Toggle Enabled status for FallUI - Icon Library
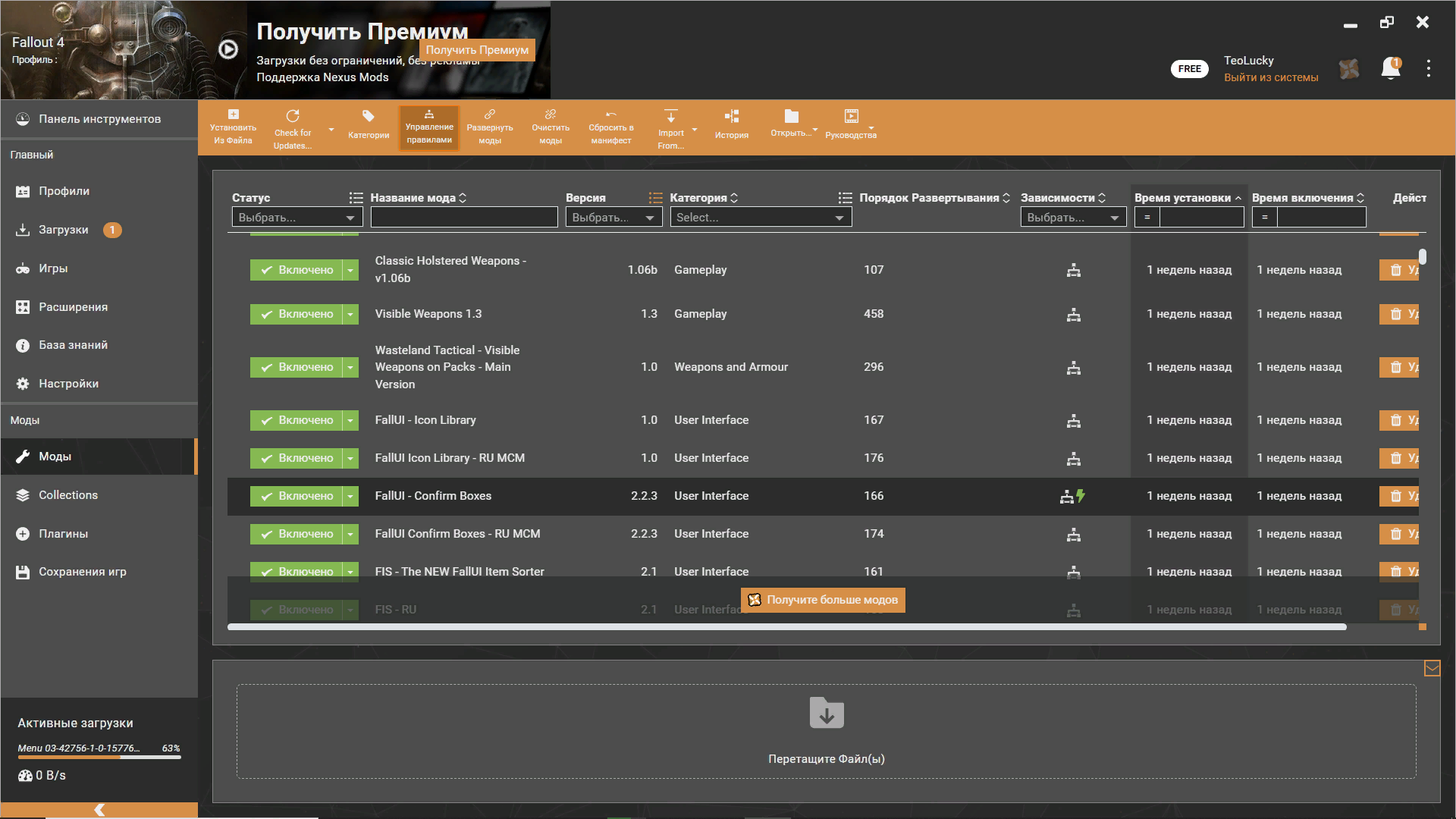This screenshot has height=819, width=1456. [x=297, y=420]
